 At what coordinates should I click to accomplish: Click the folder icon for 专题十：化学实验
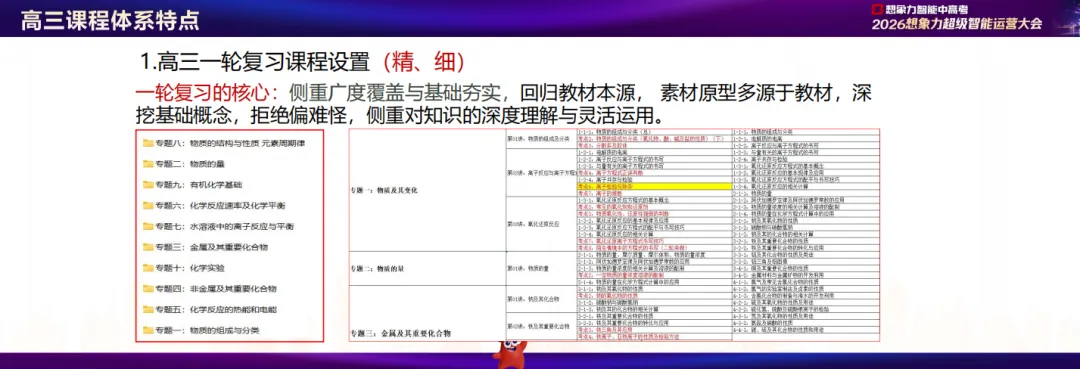(147, 267)
